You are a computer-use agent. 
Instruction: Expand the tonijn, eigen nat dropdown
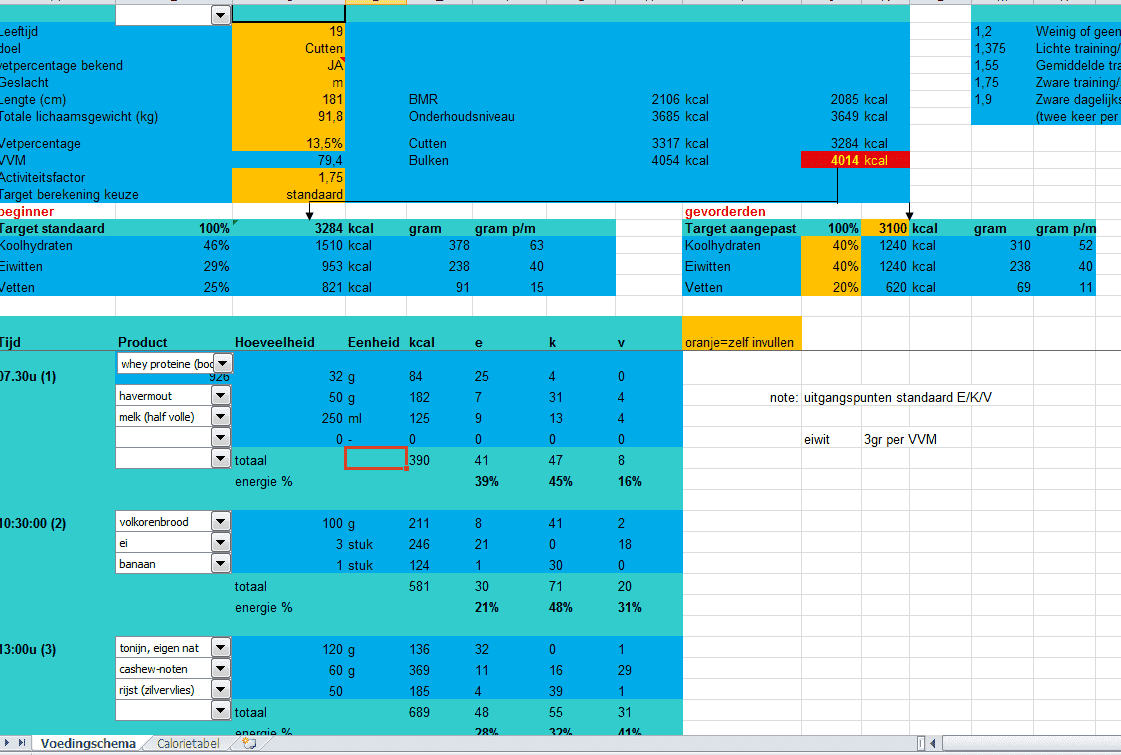221,648
